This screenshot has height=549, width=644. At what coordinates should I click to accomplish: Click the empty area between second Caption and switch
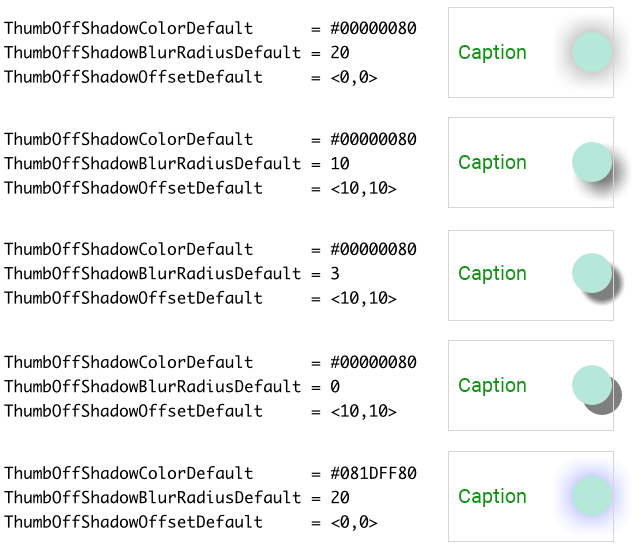pos(549,162)
